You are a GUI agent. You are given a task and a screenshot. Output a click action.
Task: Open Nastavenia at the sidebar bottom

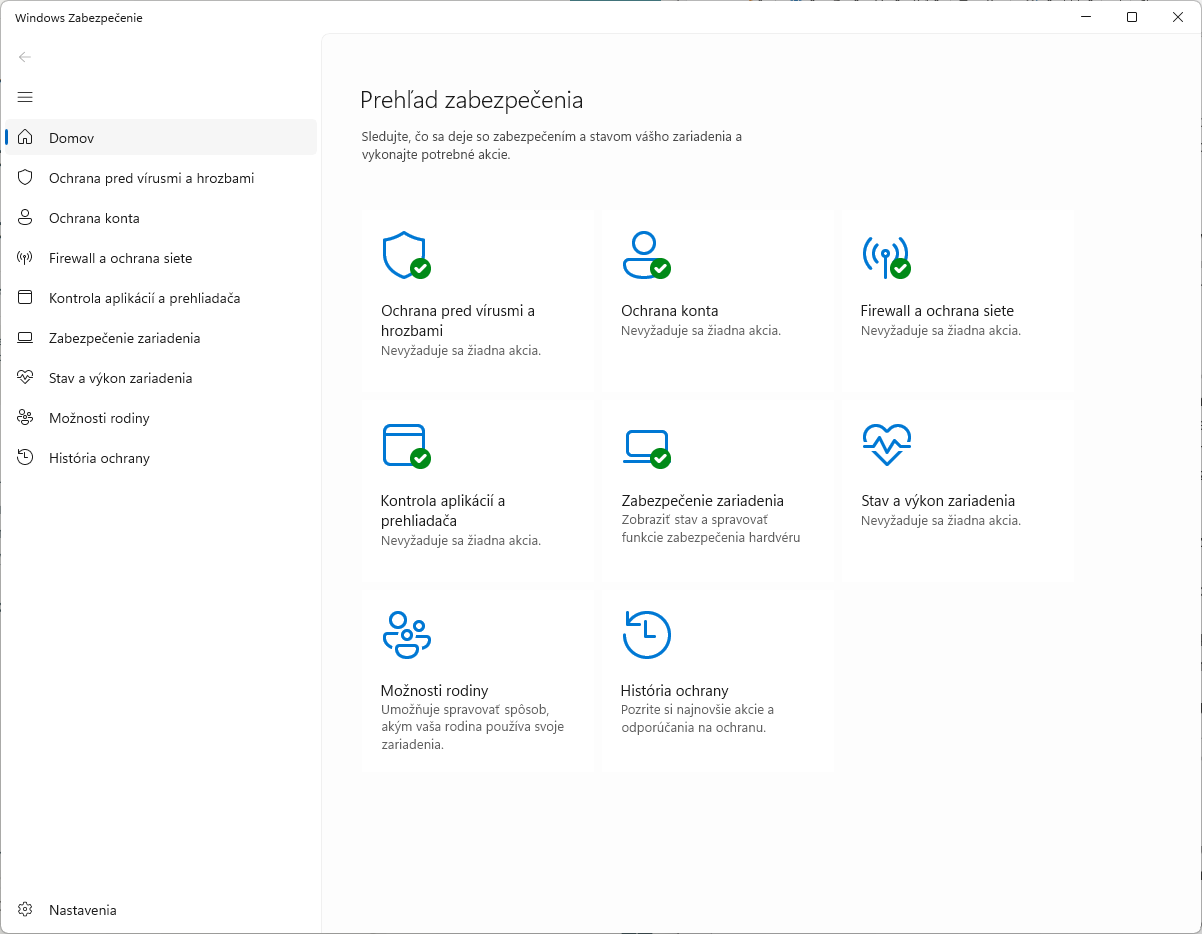tap(82, 910)
